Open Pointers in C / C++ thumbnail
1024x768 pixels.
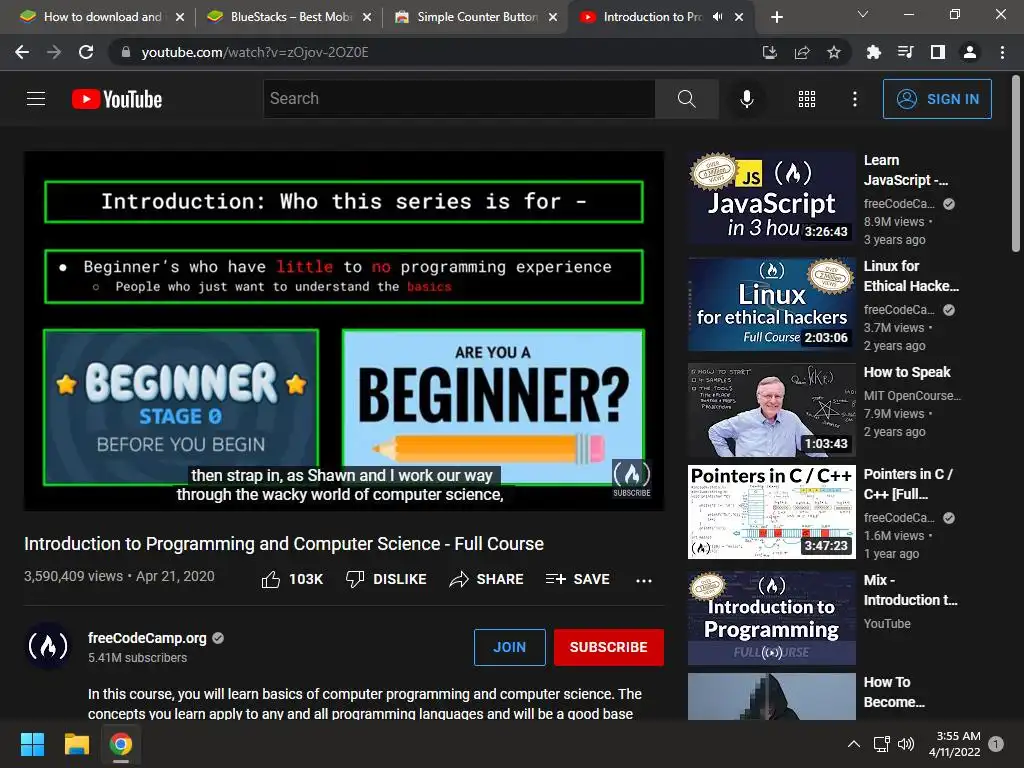tap(771, 512)
